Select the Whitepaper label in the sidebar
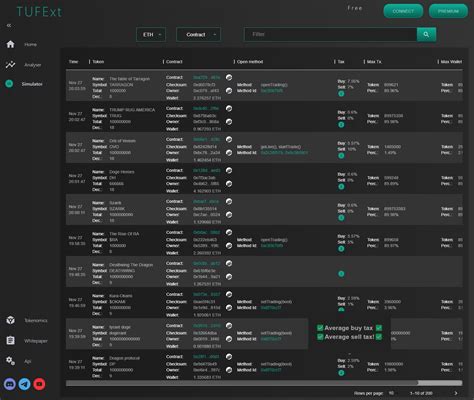The image size is (474, 400). (x=36, y=341)
